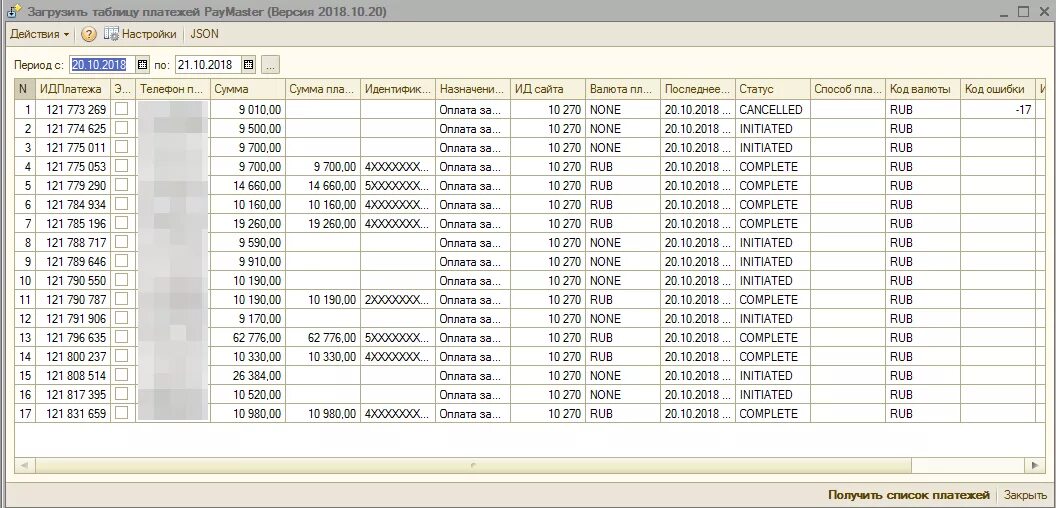Select INITIATED status in row 16
The image size is (1056, 508).
click(772, 395)
